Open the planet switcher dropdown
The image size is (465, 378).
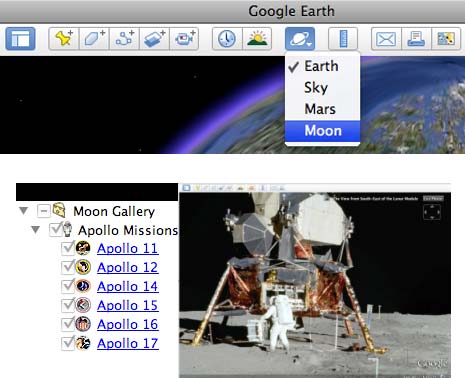pyautogui.click(x=300, y=39)
